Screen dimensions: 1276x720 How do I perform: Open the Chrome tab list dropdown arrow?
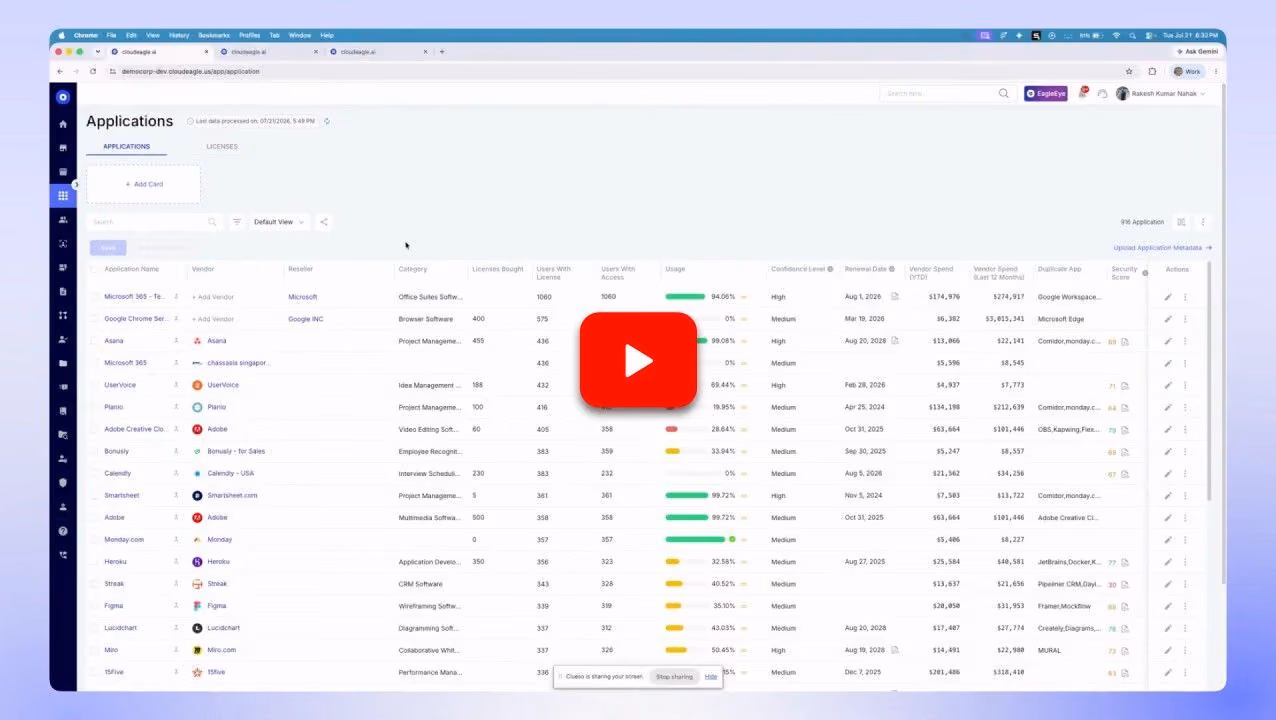(98, 51)
